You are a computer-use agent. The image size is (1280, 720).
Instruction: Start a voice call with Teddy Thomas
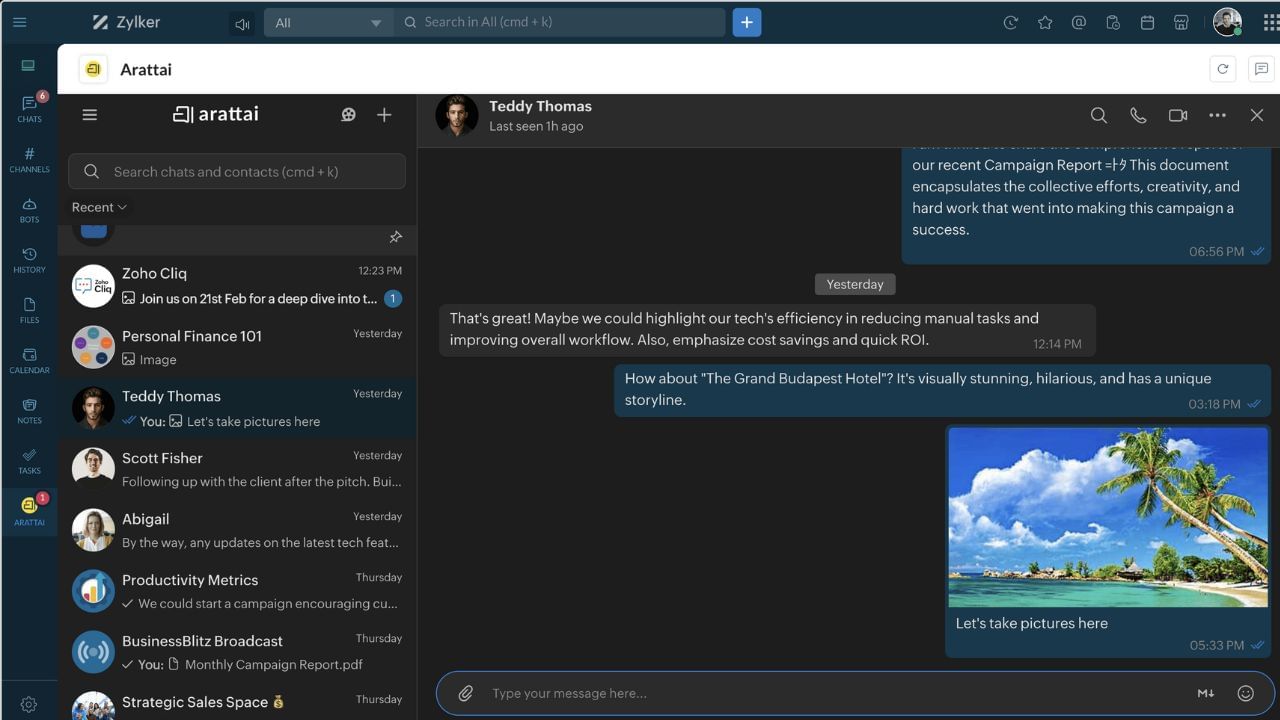coord(1138,116)
